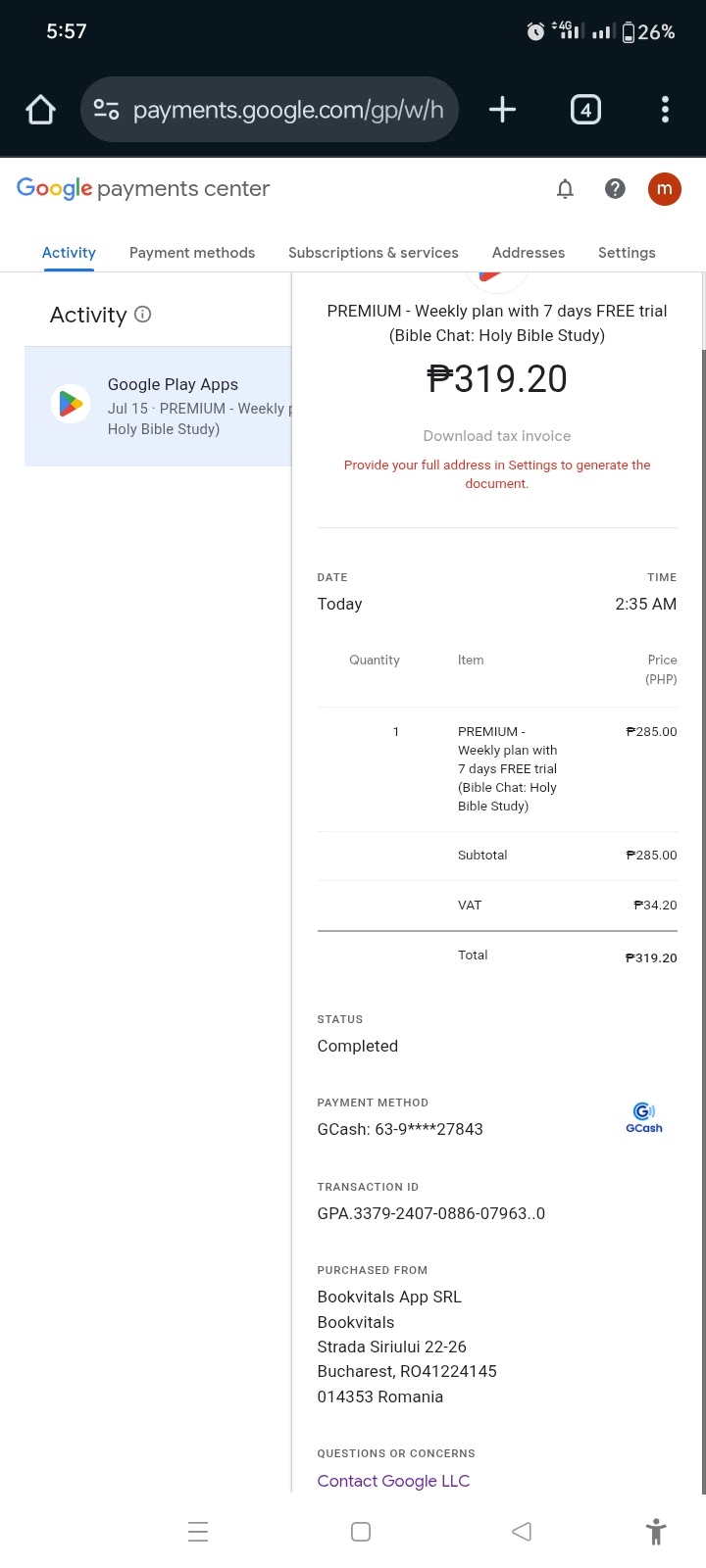Open the tab switcher showing 4 tabs

585,109
